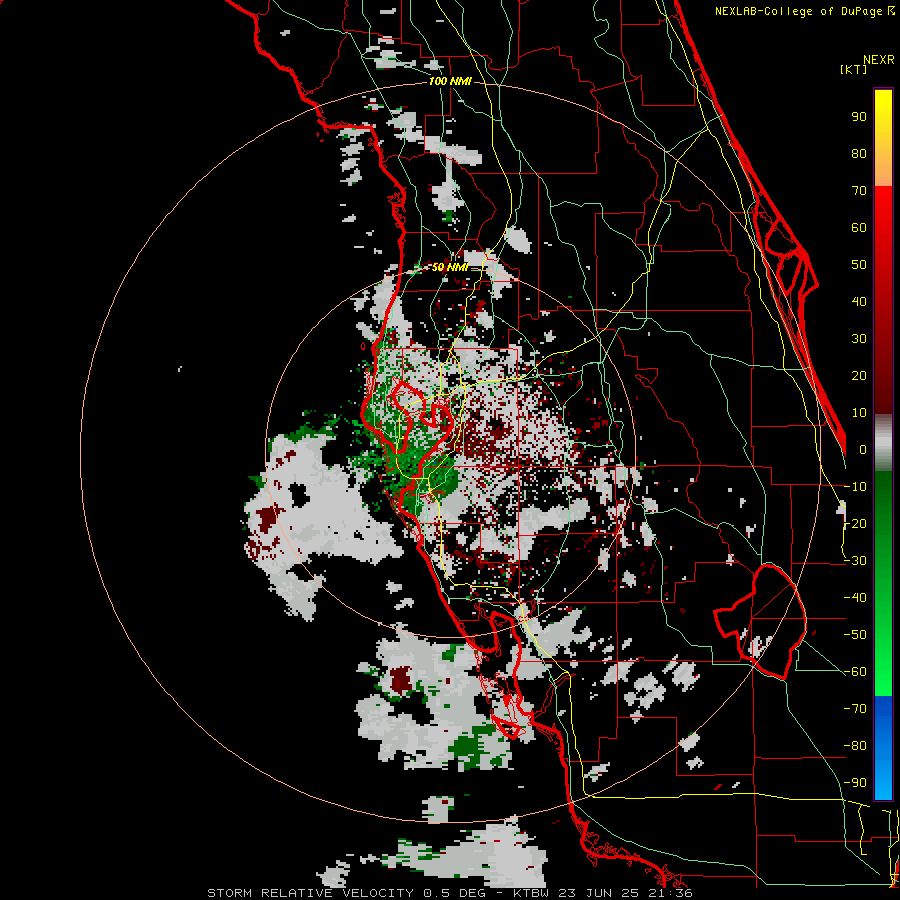Screen dimensions: 900x900
Task: Click the -30 knot colorbar label
Action: 855,561
